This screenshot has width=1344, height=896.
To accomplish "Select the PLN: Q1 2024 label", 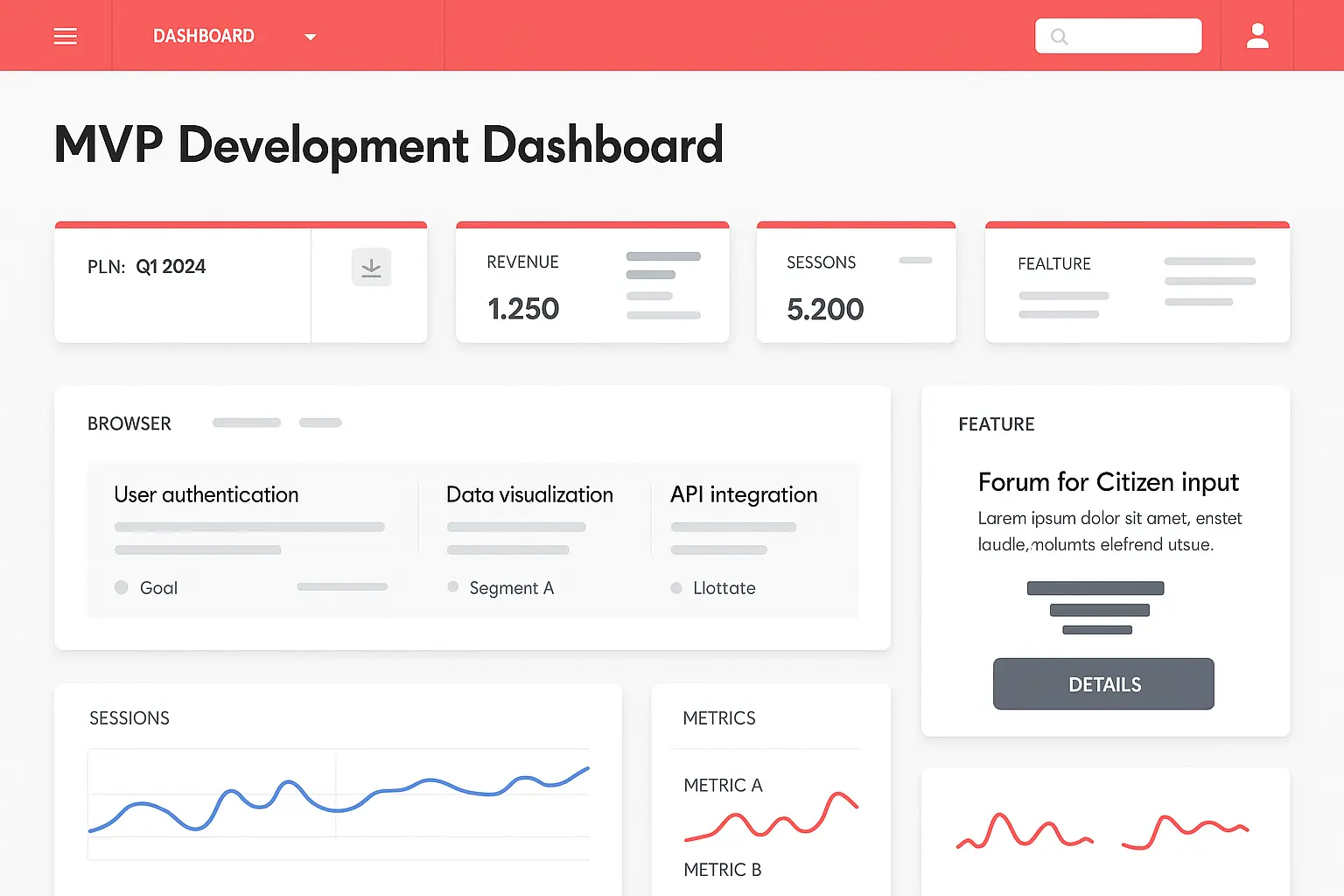I will point(146,267).
